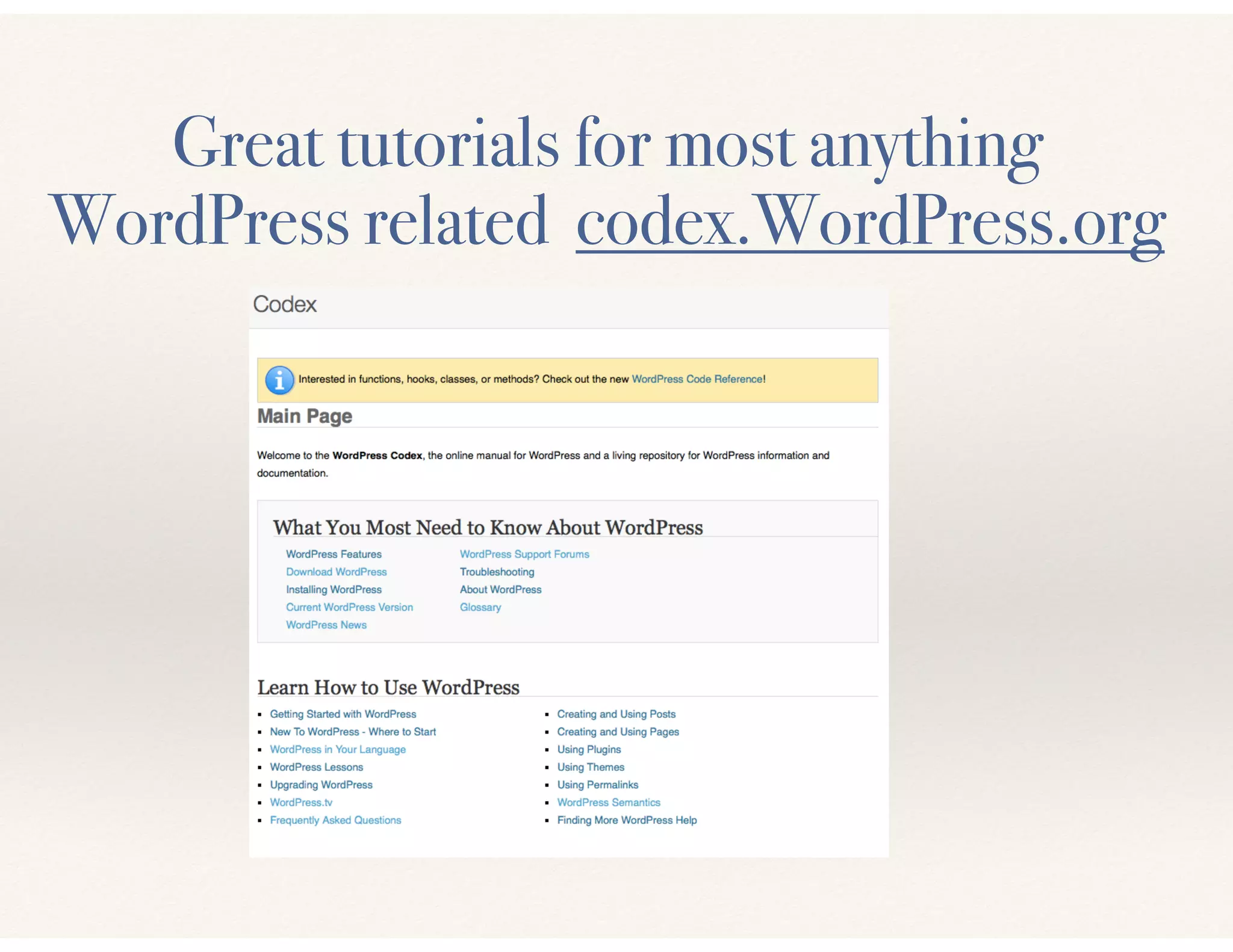This screenshot has width=1233, height=952.
Task: Click the Using Permalinks link
Action: point(597,785)
